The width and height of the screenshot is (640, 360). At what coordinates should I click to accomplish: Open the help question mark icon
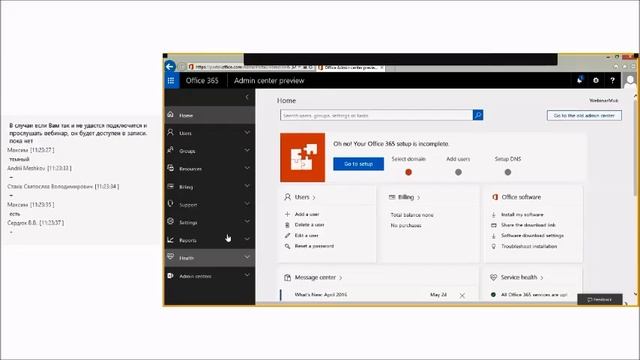pos(612,80)
